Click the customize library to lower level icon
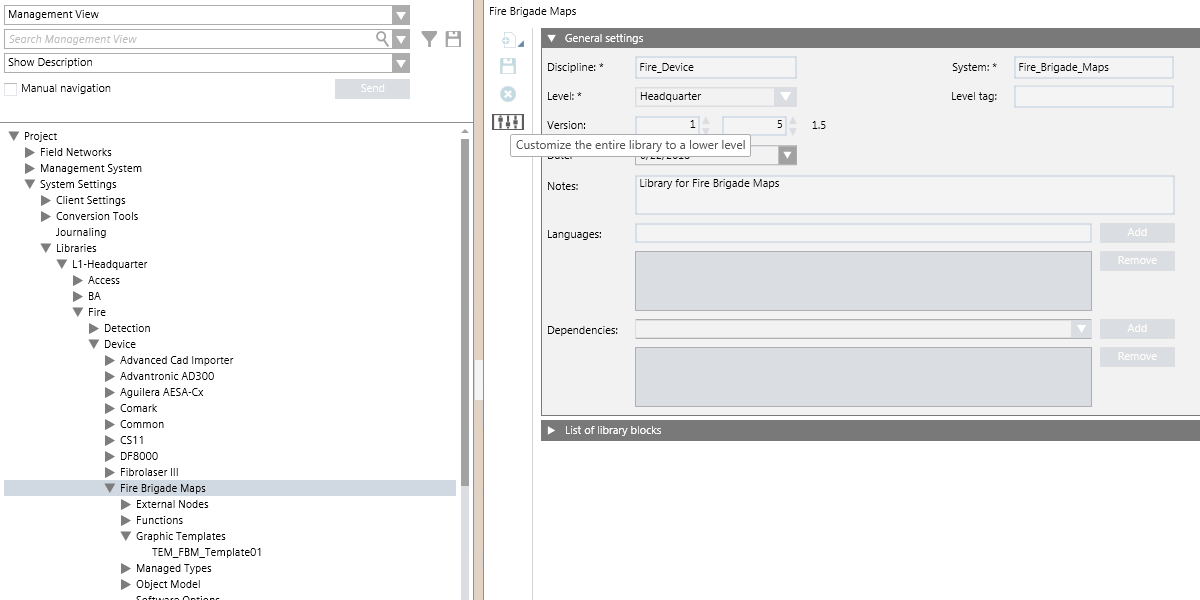The width and height of the screenshot is (1200, 600). (x=508, y=122)
